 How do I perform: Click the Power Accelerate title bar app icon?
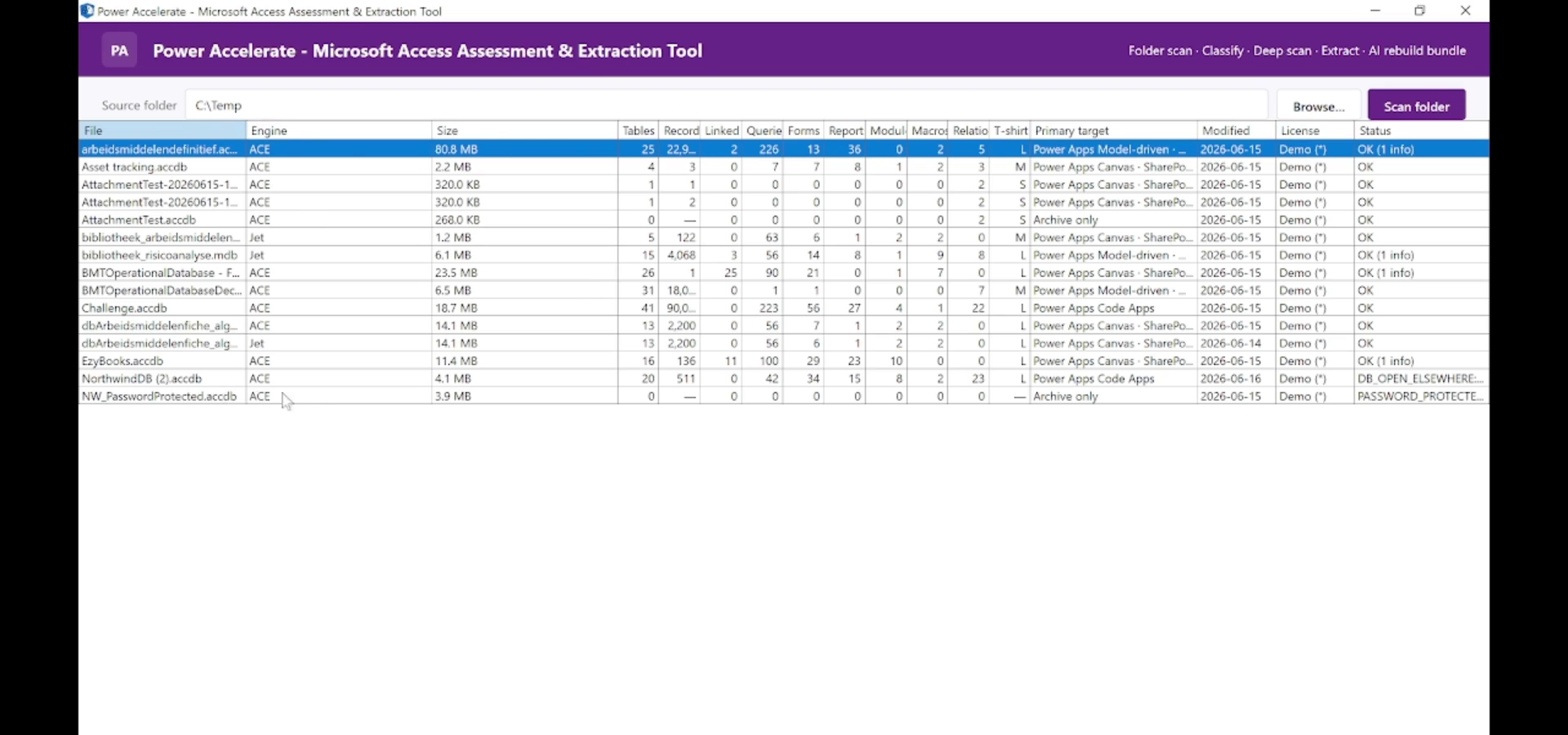pos(87,11)
